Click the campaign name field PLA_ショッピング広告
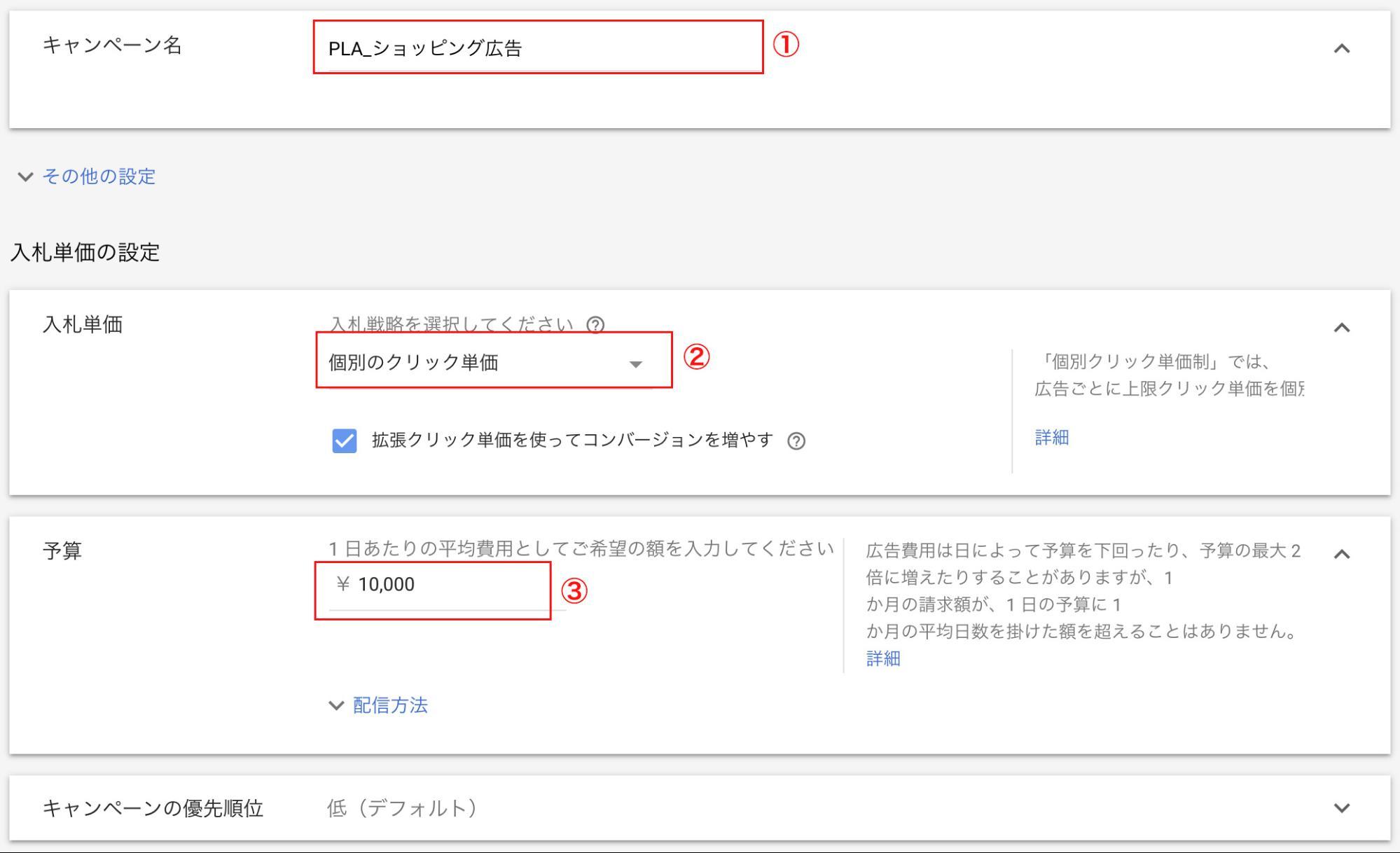Viewport: 1400px width, 853px height. pyautogui.click(x=536, y=48)
